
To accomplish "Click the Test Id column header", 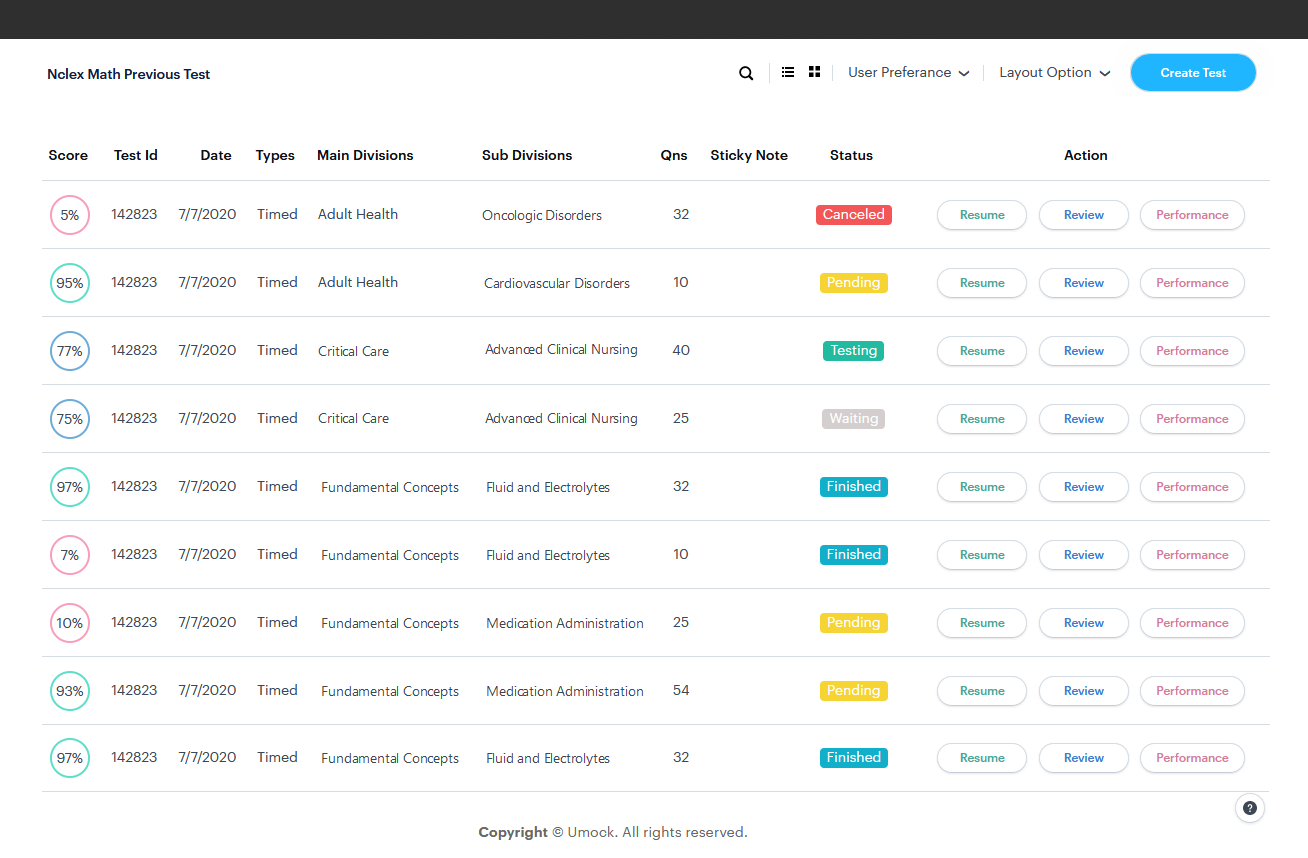I will [136, 155].
